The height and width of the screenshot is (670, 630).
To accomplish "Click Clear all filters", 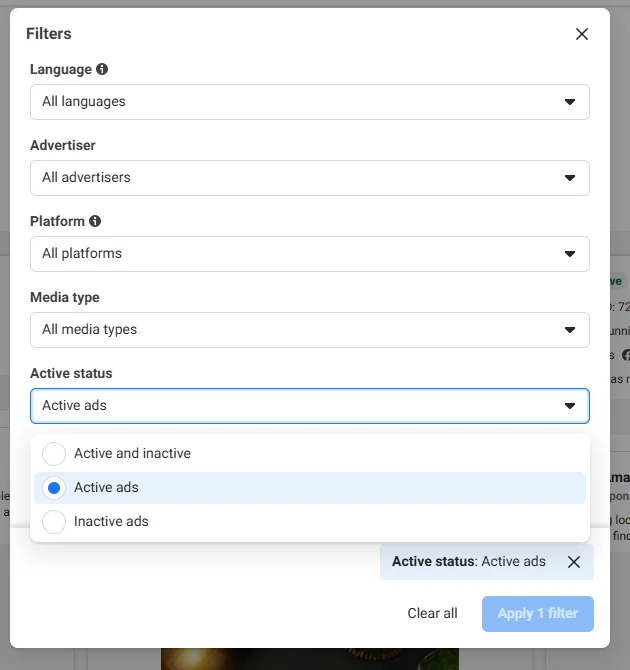I will point(432,613).
